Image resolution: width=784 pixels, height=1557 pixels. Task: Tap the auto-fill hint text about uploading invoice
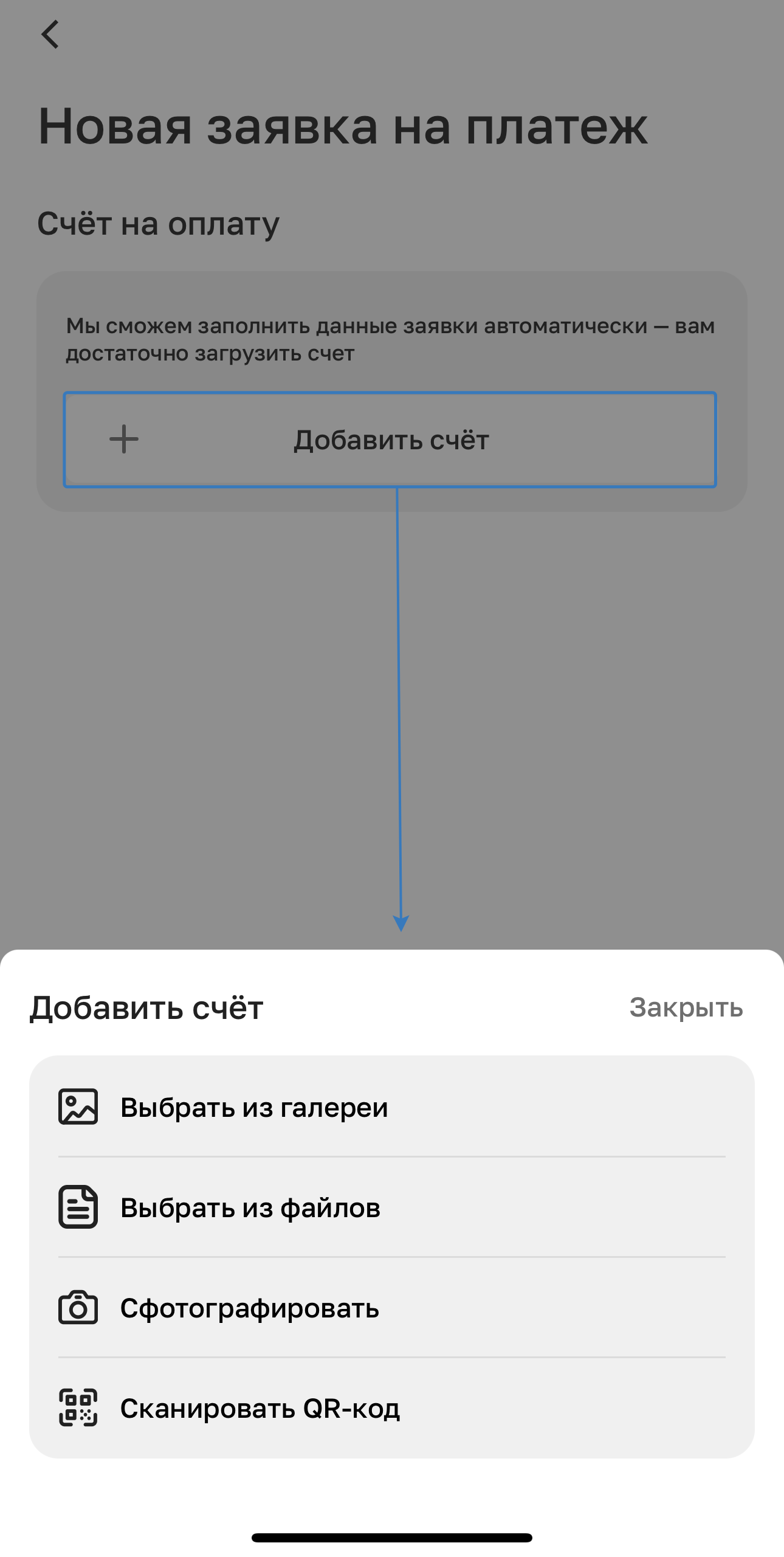(x=390, y=339)
